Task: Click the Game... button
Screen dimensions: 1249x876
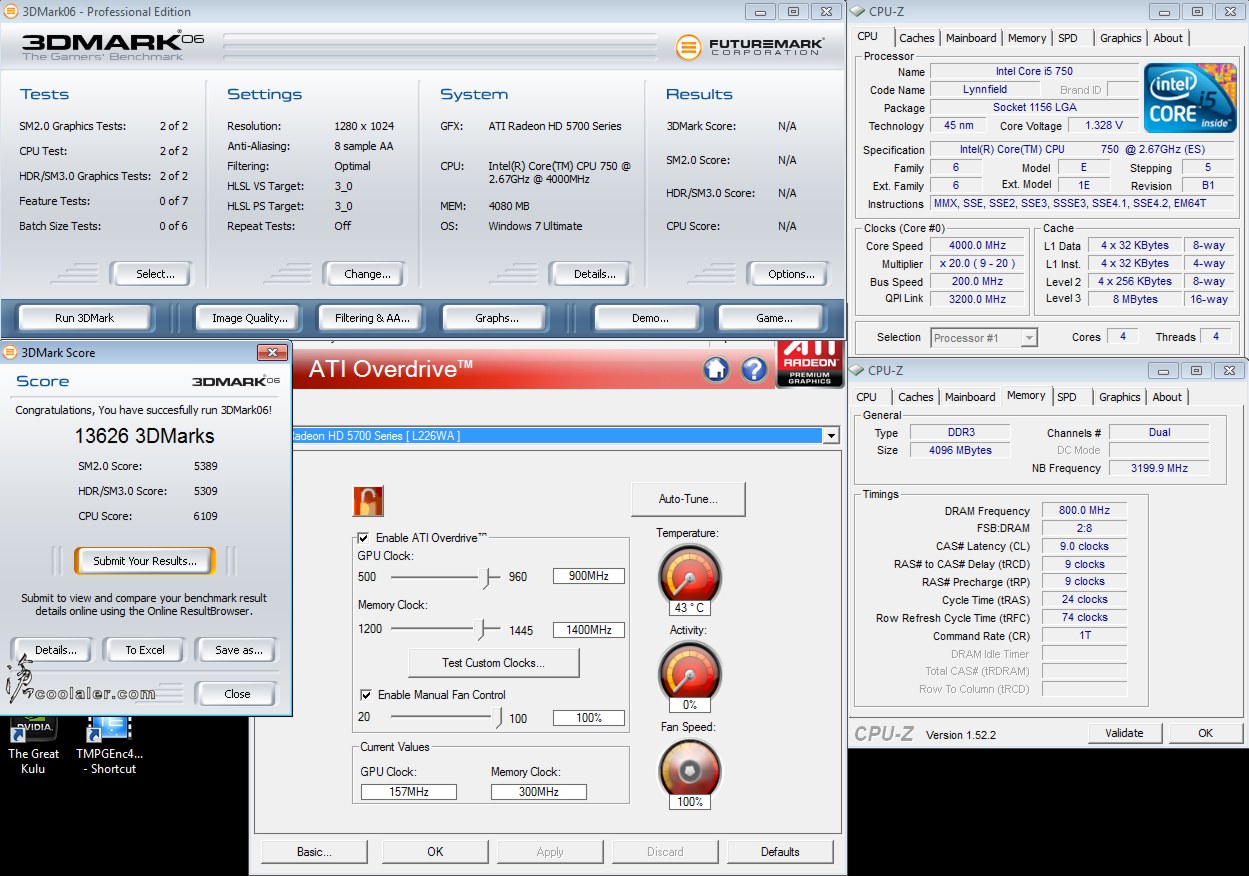Action: coord(774,318)
